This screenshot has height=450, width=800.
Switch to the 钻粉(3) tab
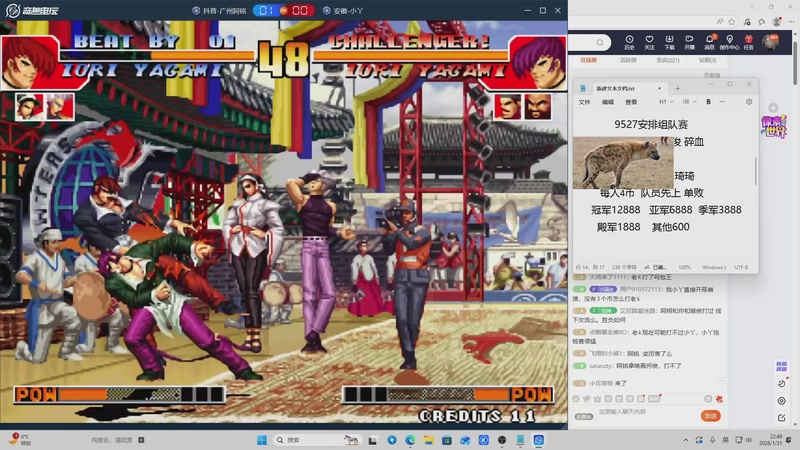tap(707, 60)
